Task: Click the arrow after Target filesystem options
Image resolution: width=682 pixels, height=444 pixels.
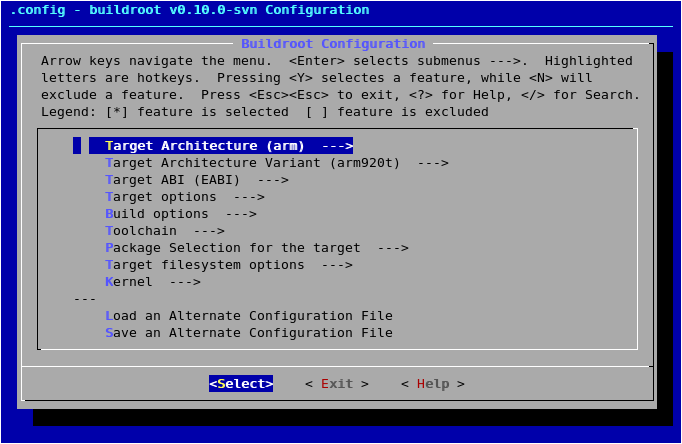Action: [x=336, y=265]
